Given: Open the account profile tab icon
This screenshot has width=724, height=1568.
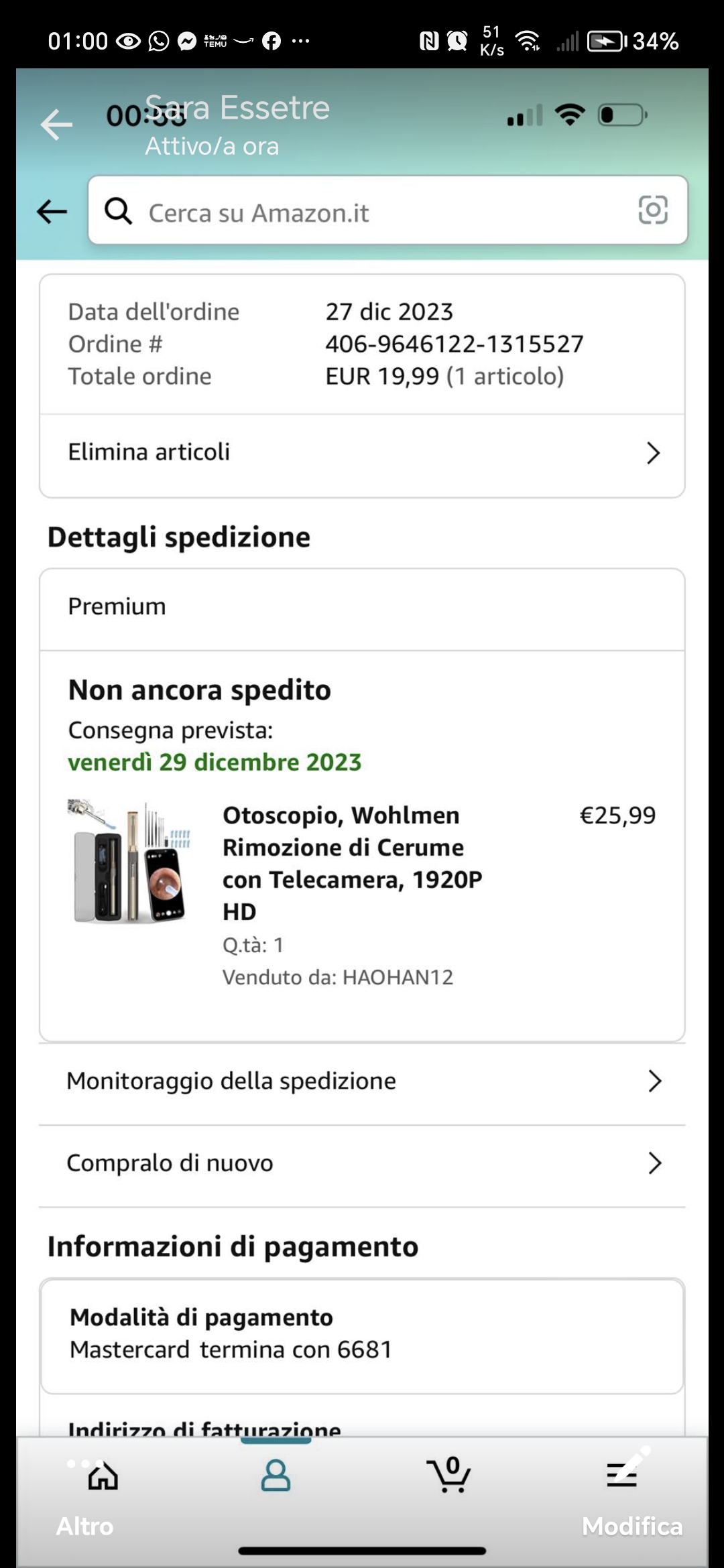Looking at the screenshot, I should point(276,1476).
